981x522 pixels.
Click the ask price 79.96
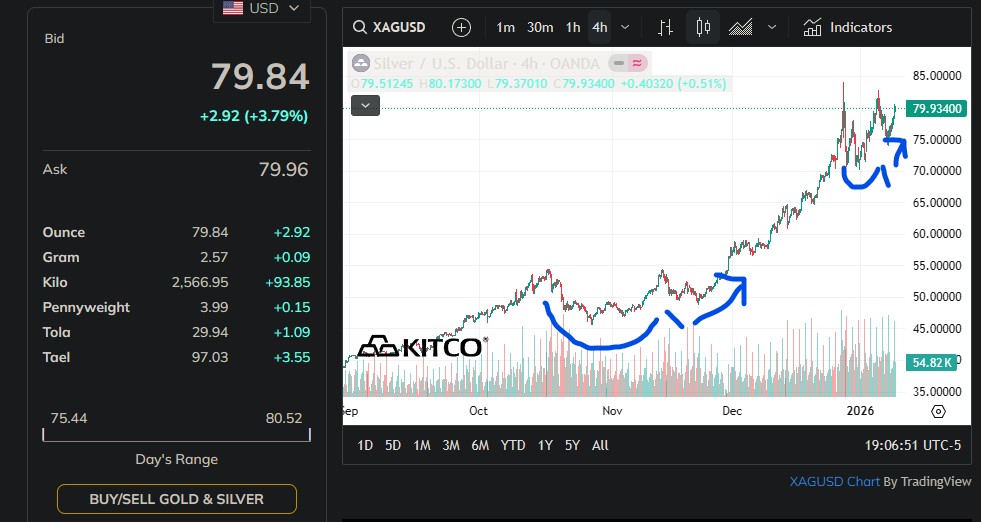coord(283,170)
